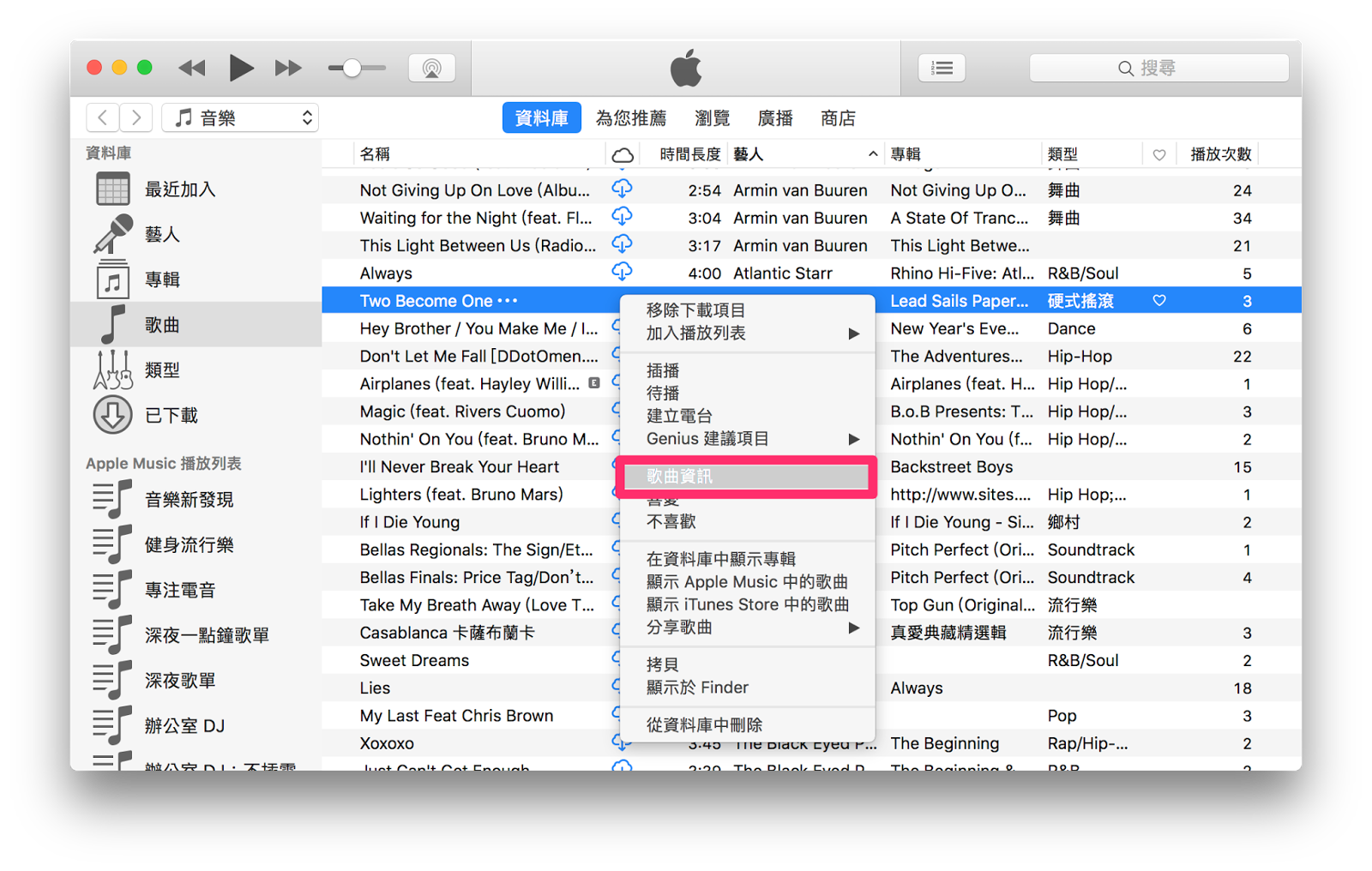Viewport: 1372px width, 871px height.
Task: Choose 插播 from context menu
Action: click(x=747, y=370)
